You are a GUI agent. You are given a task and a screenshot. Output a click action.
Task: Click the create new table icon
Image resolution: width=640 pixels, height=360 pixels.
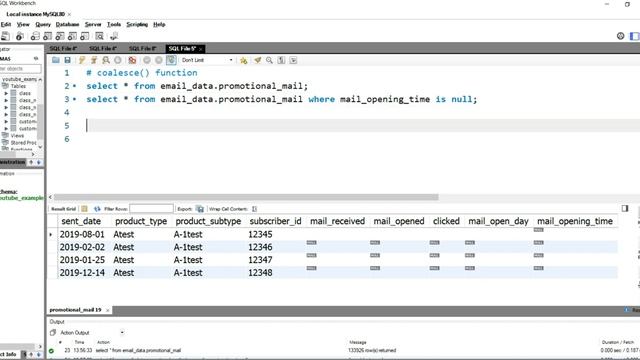coord(48,36)
